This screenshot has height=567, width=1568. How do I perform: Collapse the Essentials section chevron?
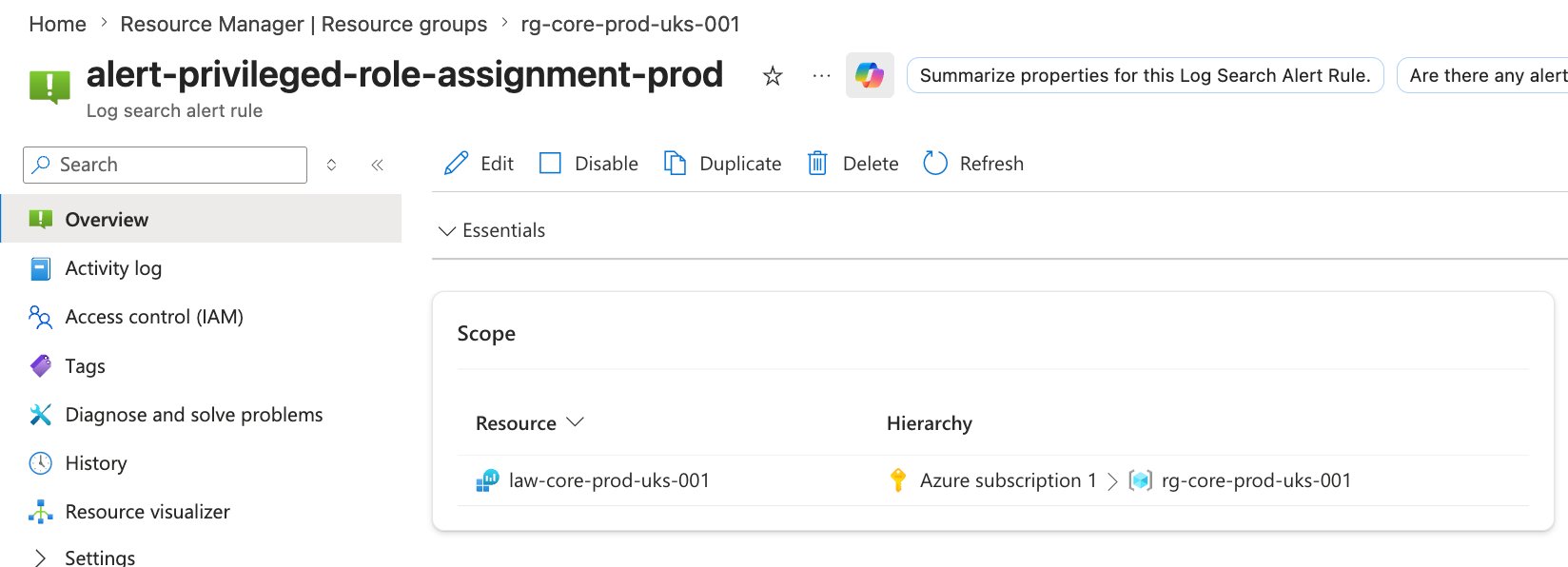446,231
